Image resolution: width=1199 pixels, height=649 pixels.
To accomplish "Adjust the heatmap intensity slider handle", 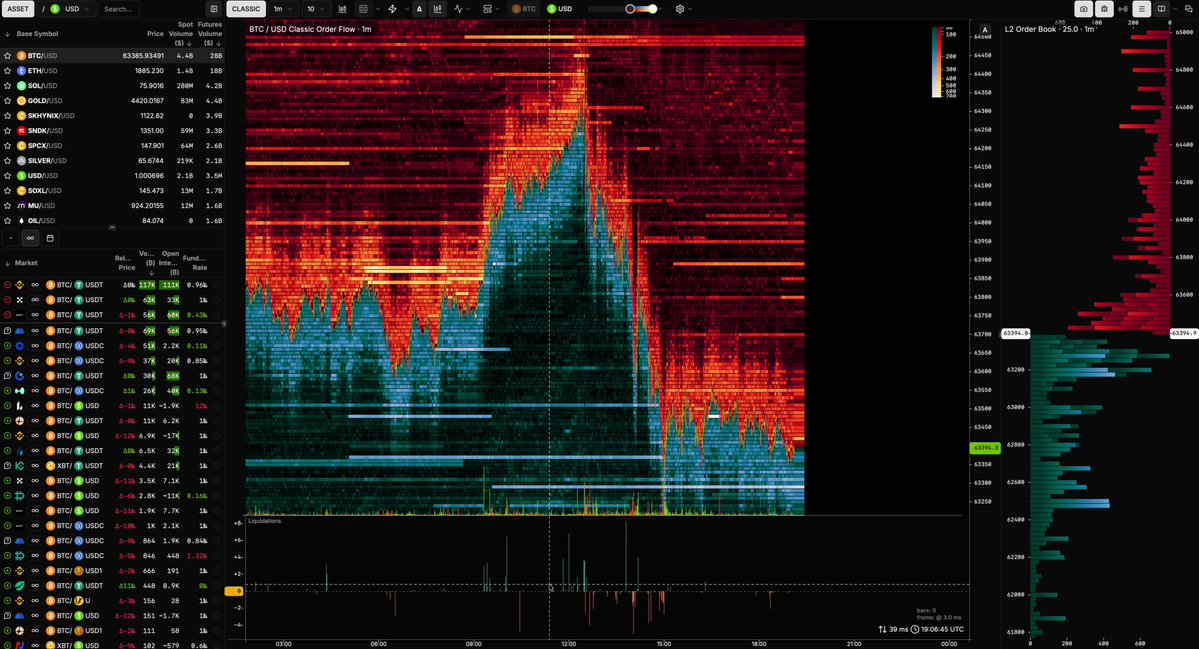I will point(631,9).
